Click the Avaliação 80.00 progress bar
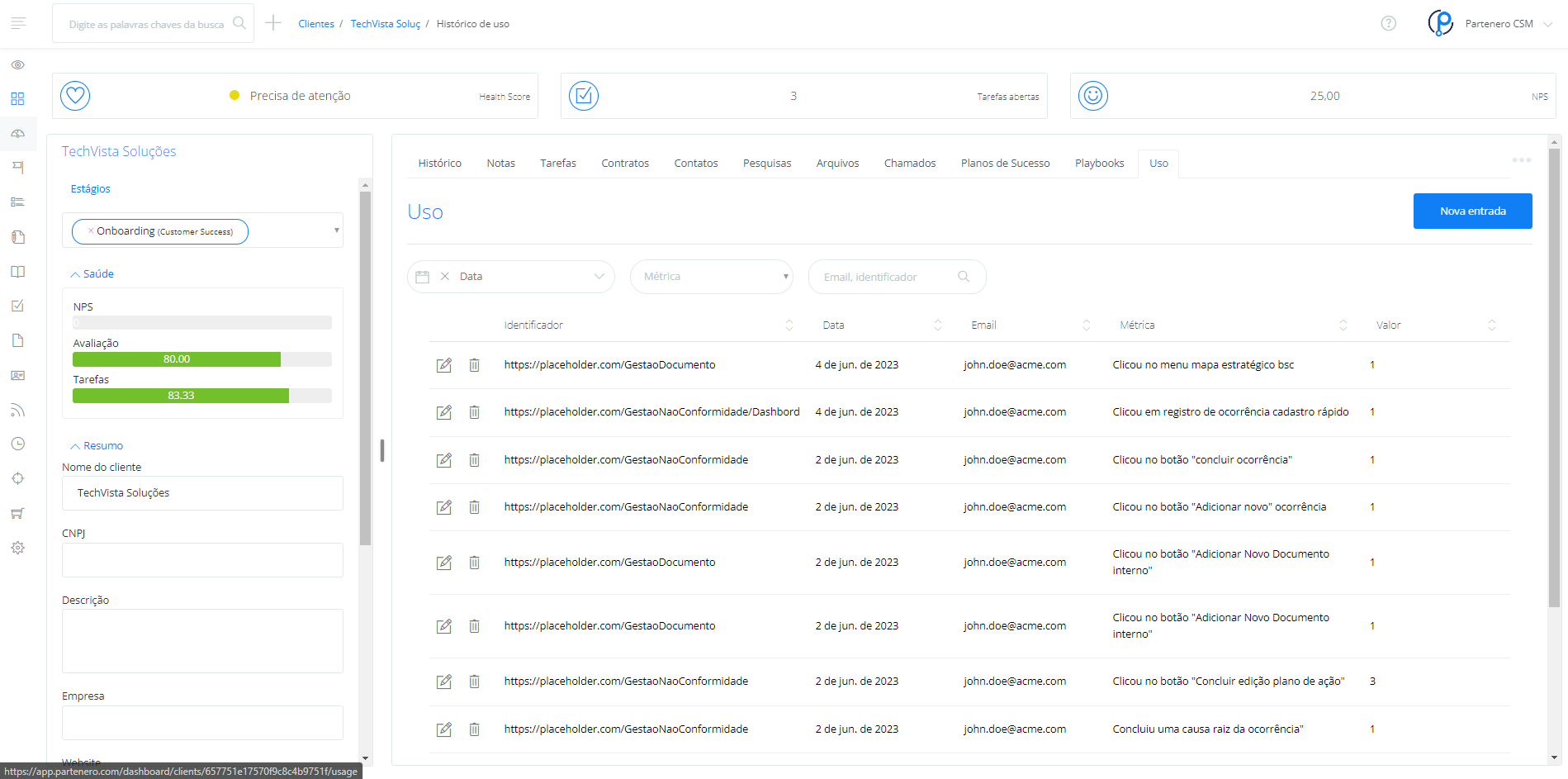Image resolution: width=1568 pixels, height=779 pixels. click(202, 359)
